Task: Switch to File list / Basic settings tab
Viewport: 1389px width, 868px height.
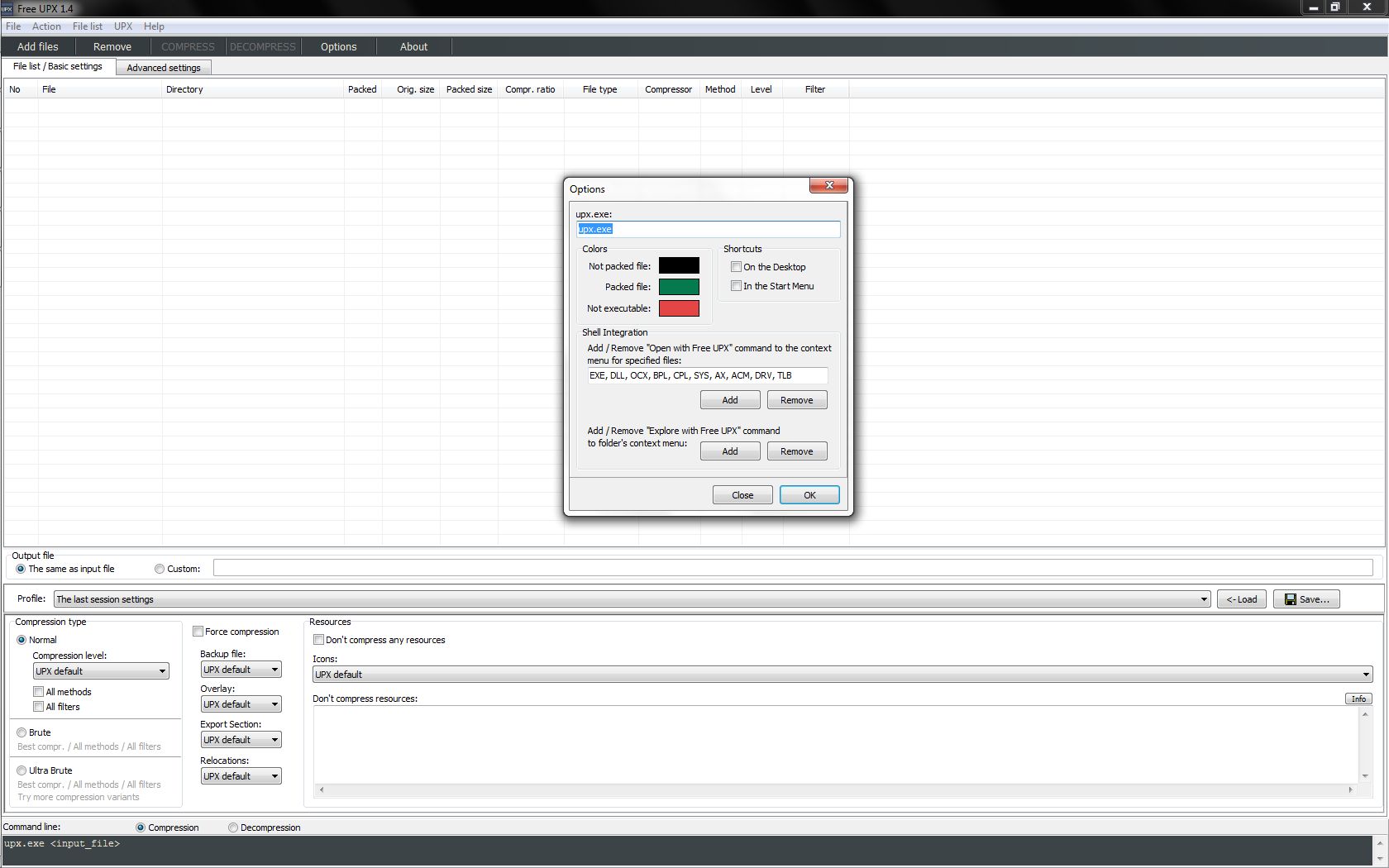Action: 58,66
